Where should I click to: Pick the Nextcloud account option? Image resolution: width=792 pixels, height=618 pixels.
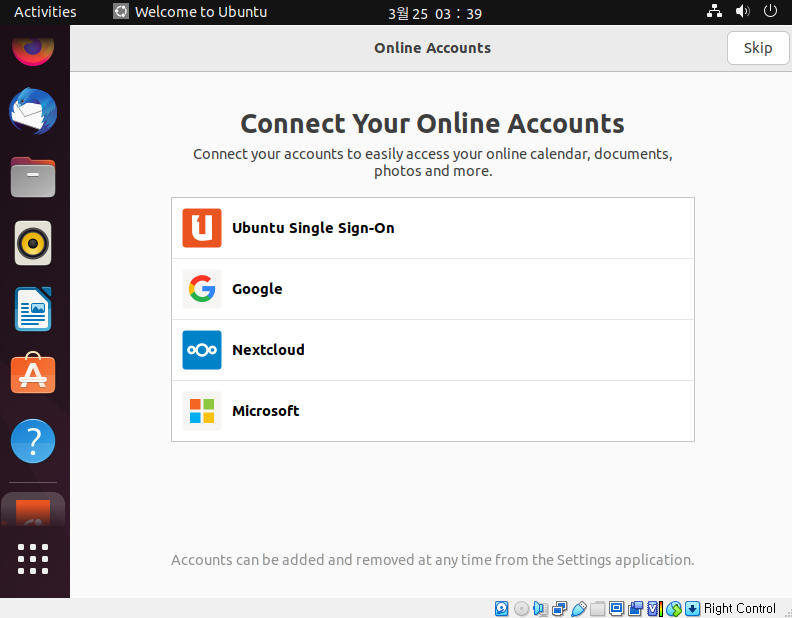click(433, 350)
